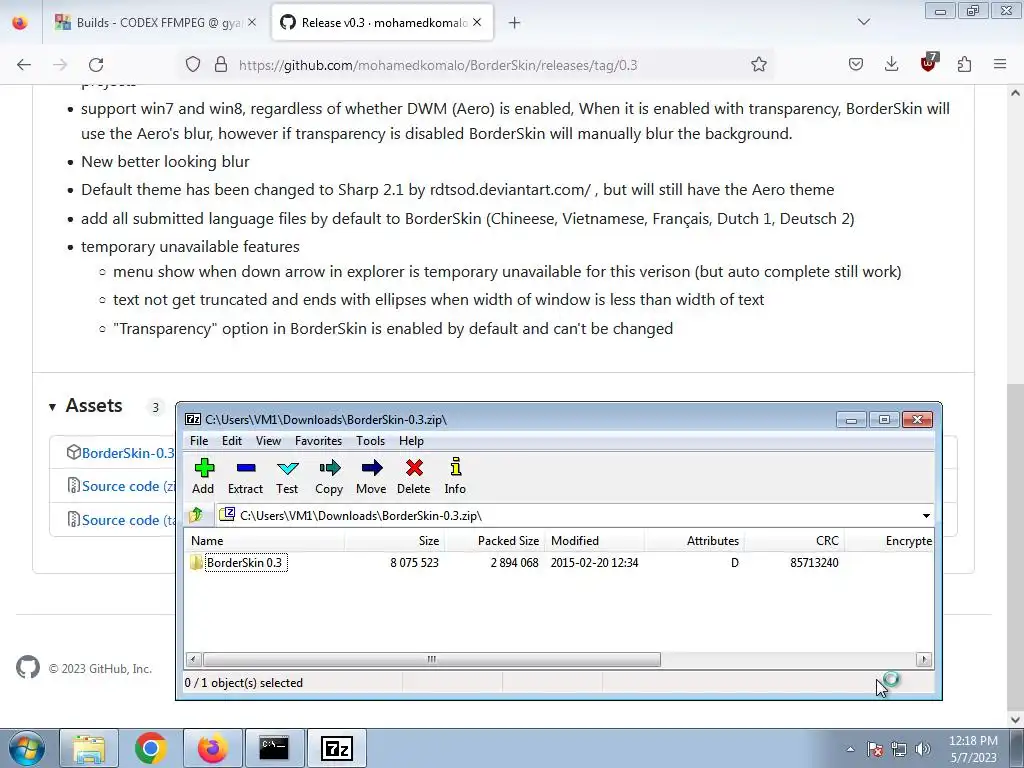
Task: List all tabs with the chevron dropdown
Action: pos(864,22)
